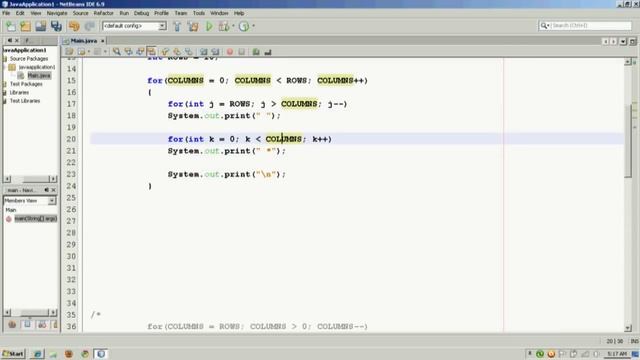Open the default config combo box
Screen dimensions: 640x360
[x=134, y=26]
